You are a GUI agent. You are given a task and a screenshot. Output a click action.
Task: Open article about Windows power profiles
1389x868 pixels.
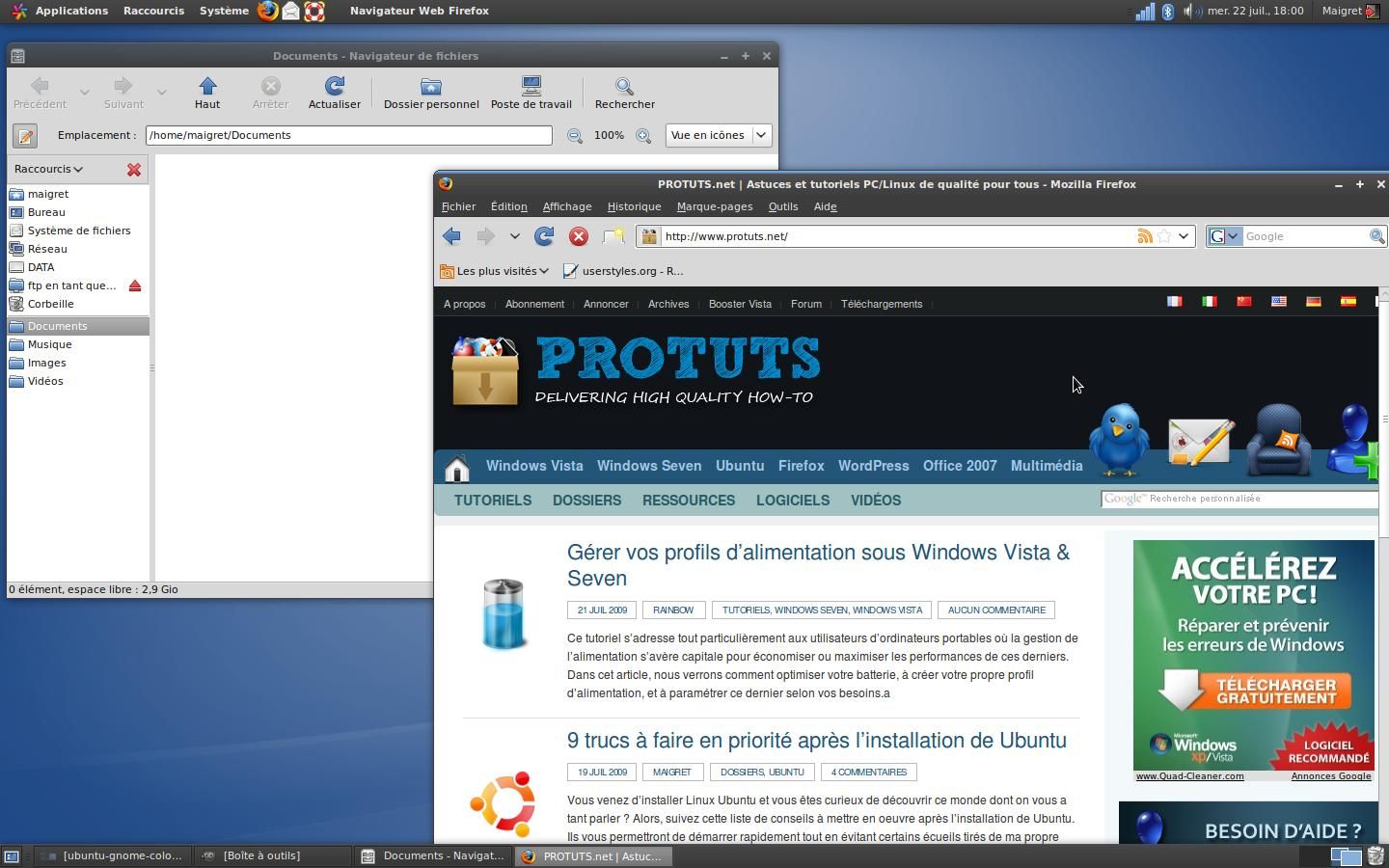(x=818, y=565)
